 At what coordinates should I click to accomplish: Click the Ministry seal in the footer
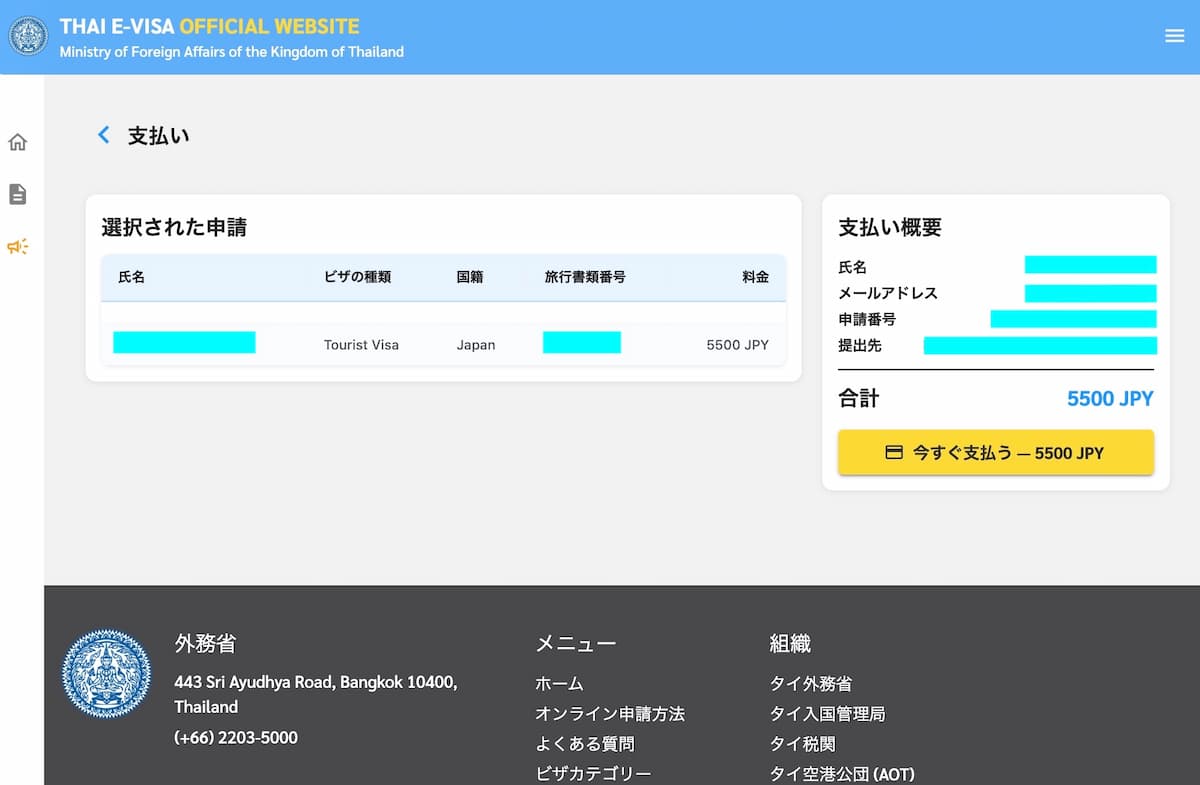tap(107, 673)
